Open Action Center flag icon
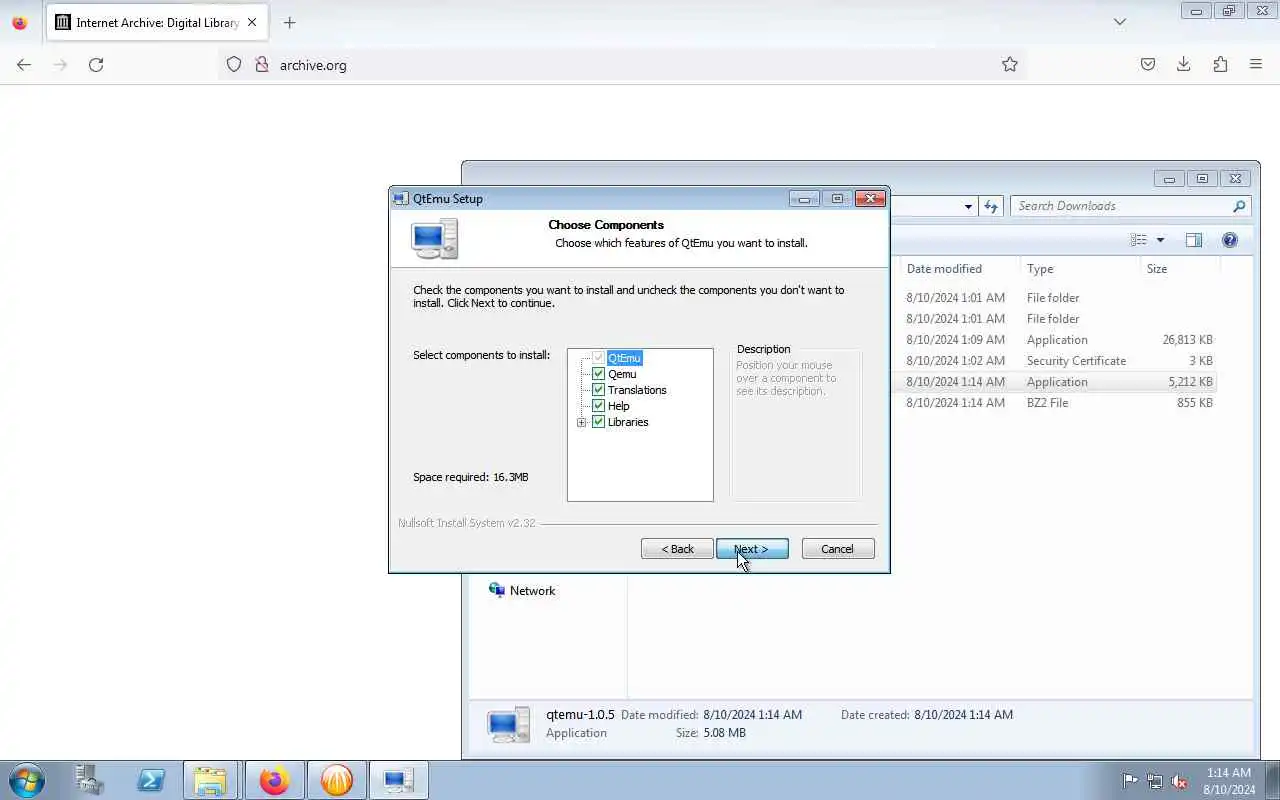 tap(1130, 781)
